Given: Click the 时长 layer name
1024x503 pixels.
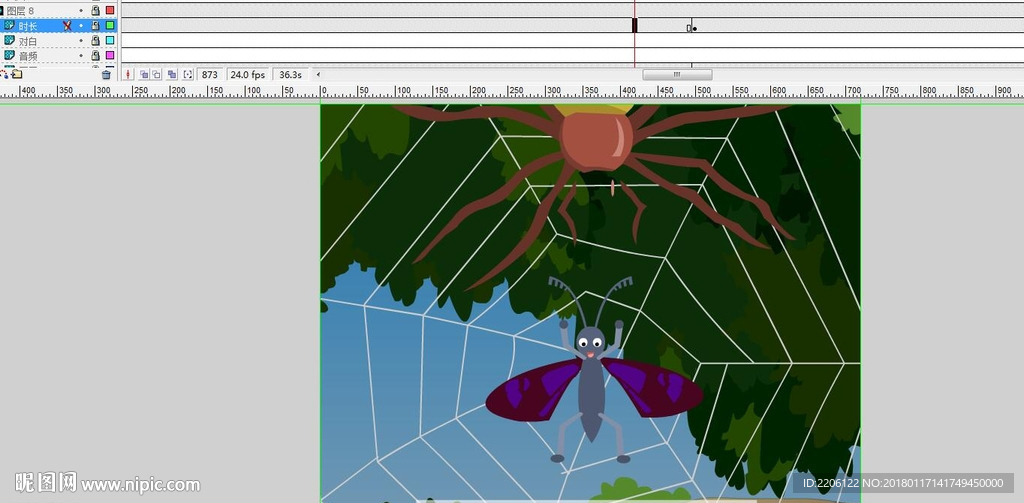Looking at the screenshot, I should 28,26.
